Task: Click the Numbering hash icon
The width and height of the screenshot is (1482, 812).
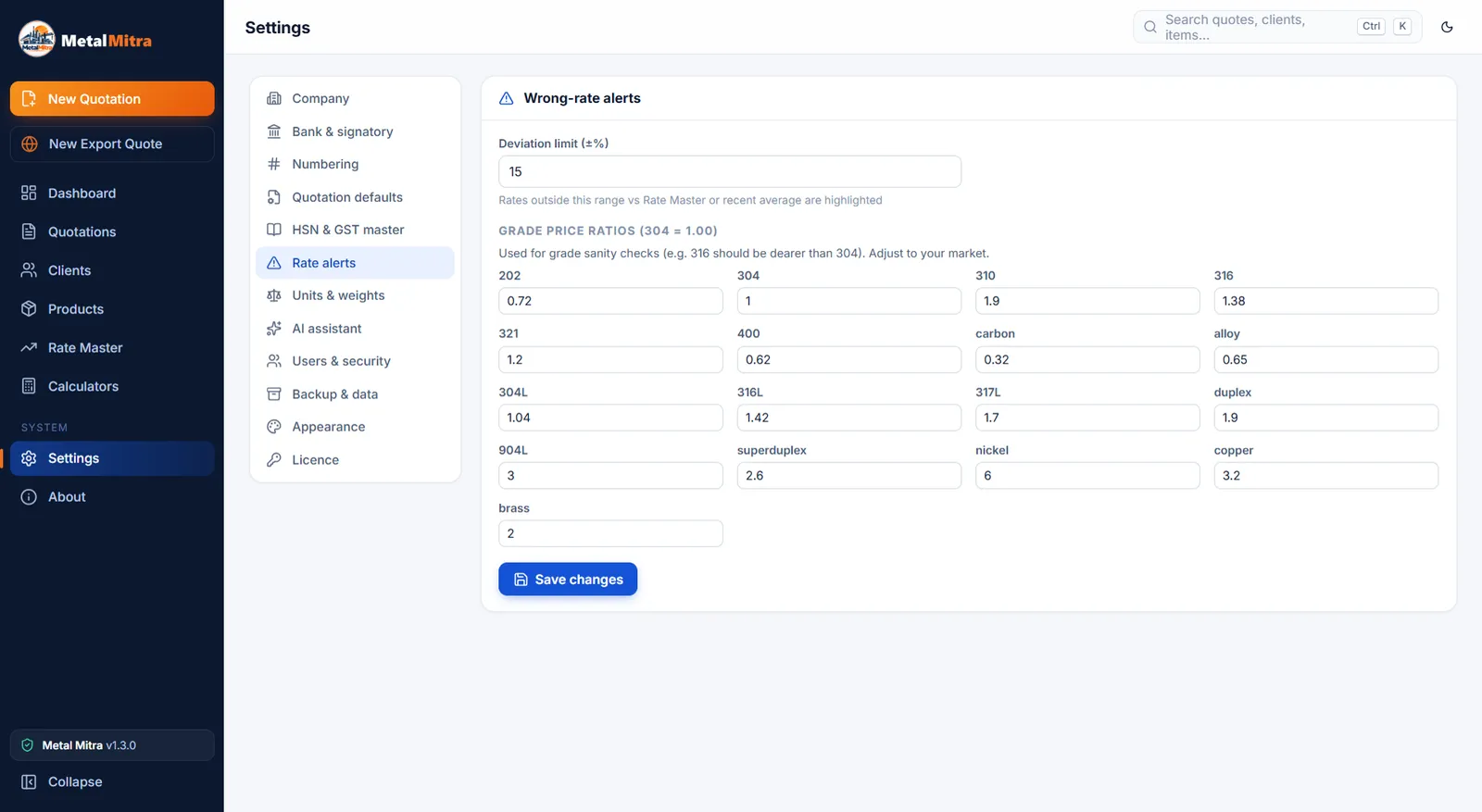Action: (x=274, y=164)
